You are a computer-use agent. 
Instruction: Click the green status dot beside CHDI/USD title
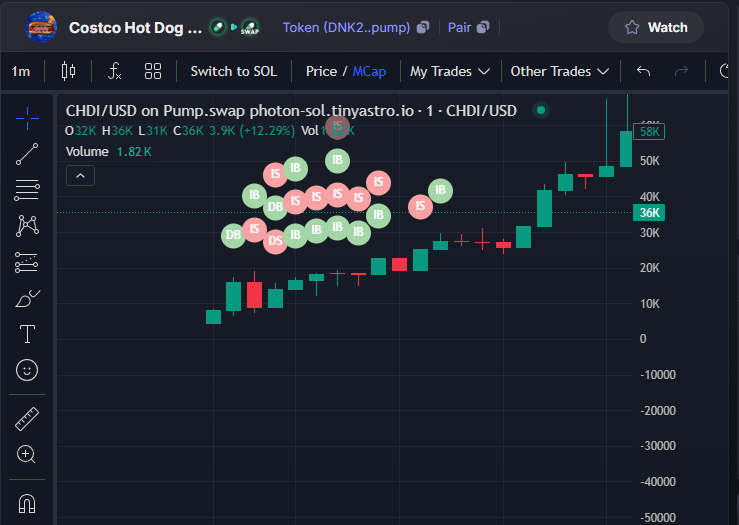[x=541, y=110]
